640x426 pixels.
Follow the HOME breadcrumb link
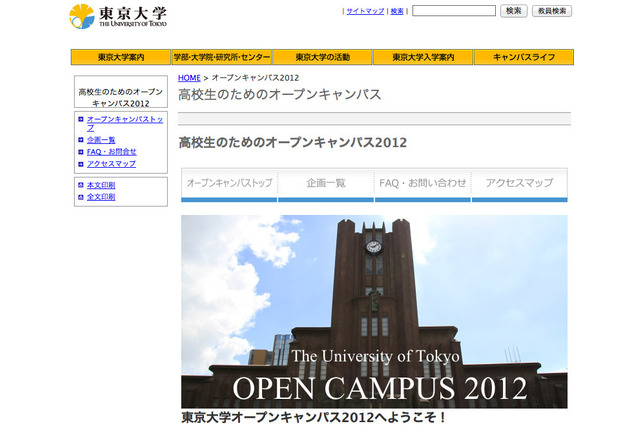tap(189, 78)
